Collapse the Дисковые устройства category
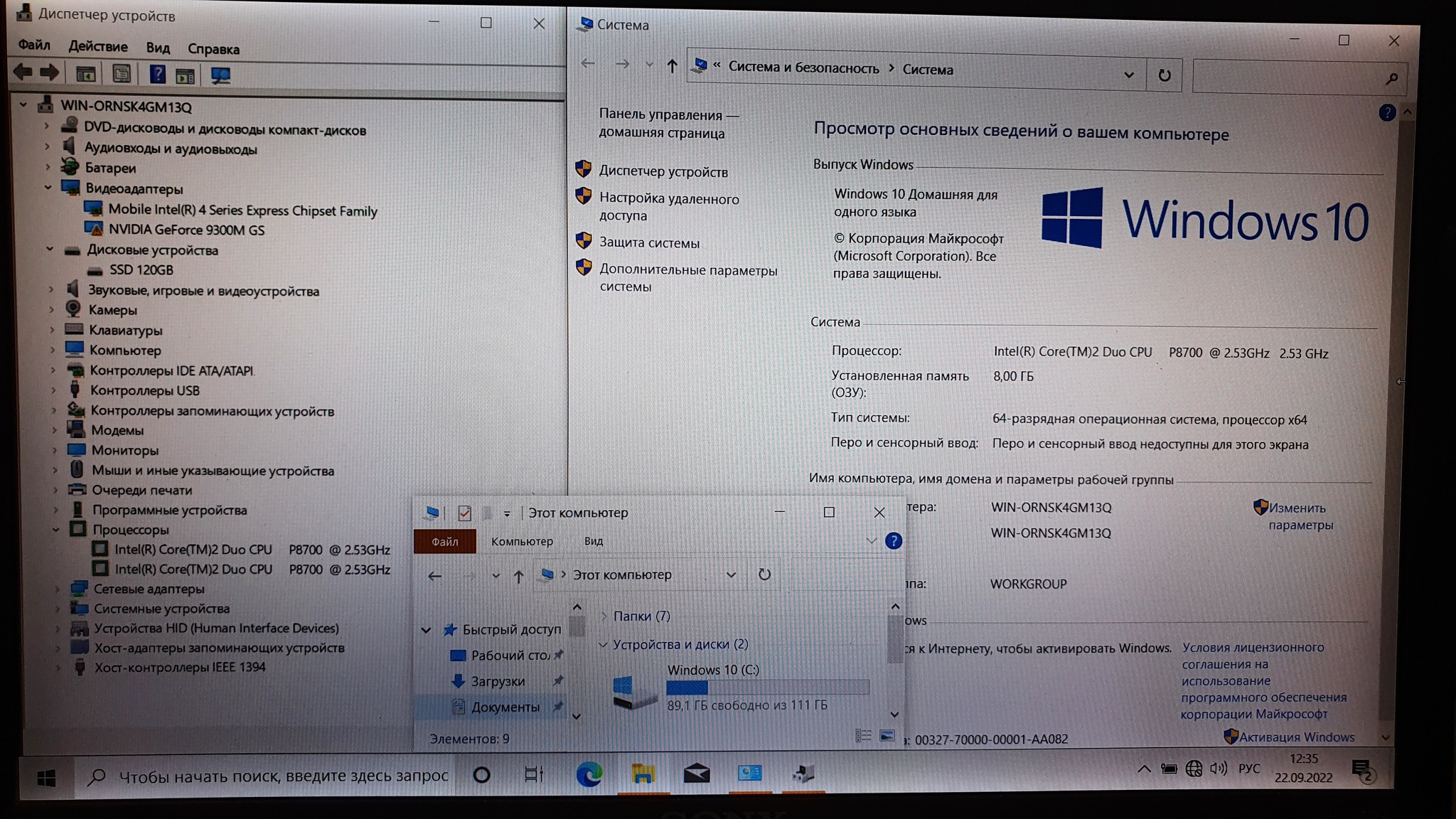This screenshot has width=1456, height=819. (50, 250)
